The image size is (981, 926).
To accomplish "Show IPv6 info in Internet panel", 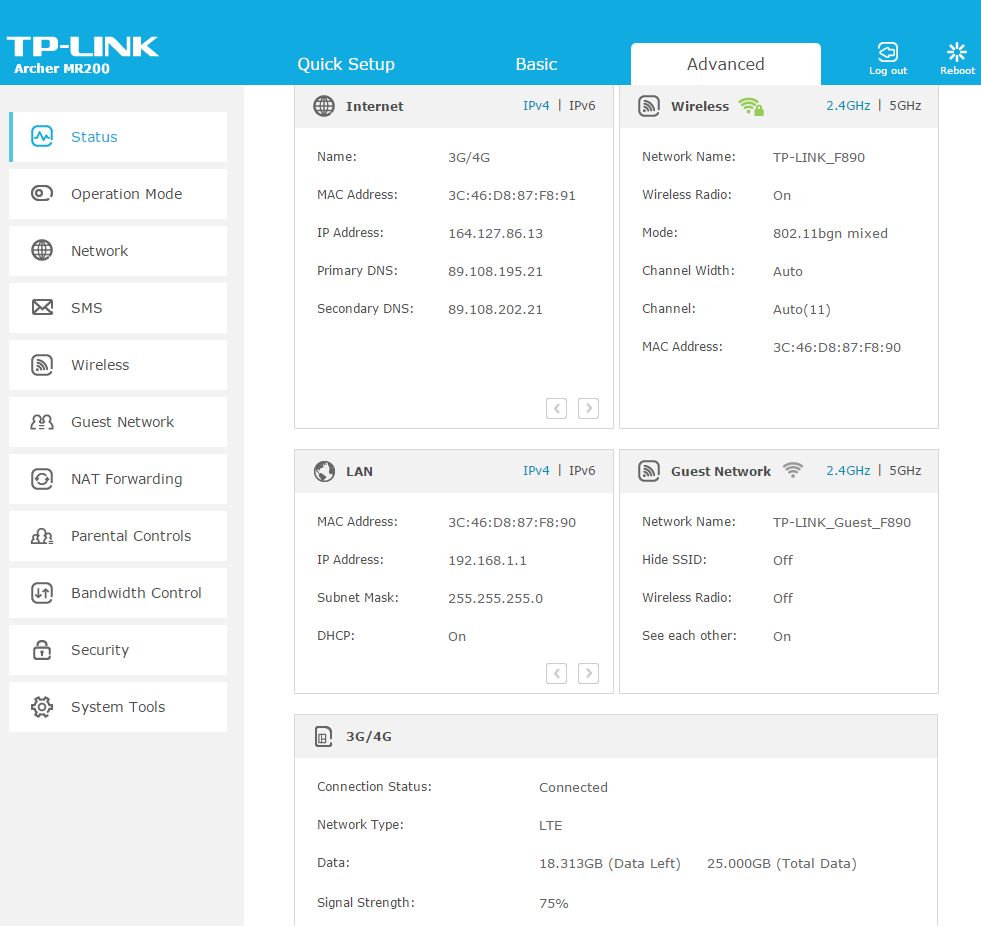I will point(582,106).
